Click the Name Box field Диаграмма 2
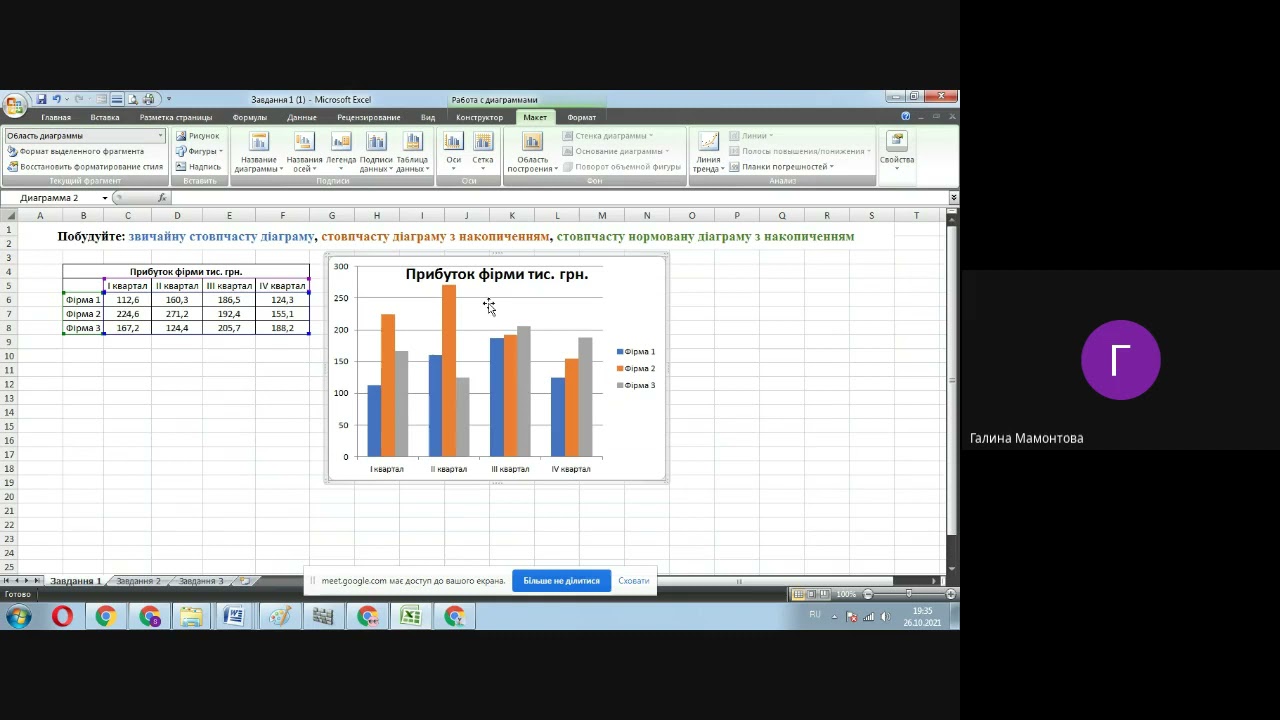The width and height of the screenshot is (1280, 720). click(52, 198)
